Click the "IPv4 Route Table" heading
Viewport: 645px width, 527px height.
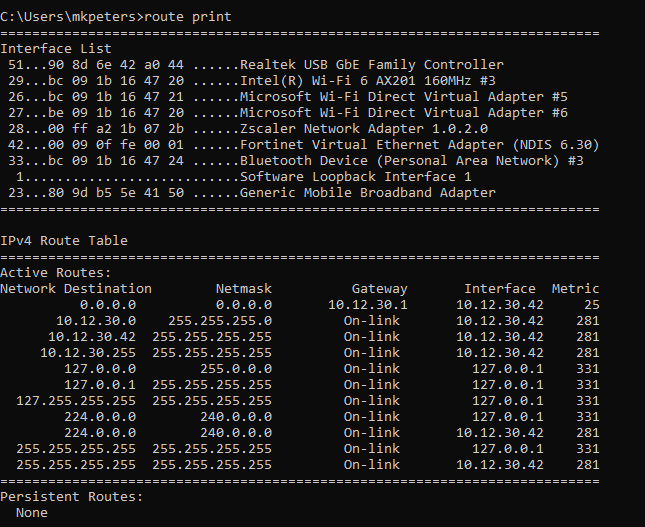click(64, 240)
